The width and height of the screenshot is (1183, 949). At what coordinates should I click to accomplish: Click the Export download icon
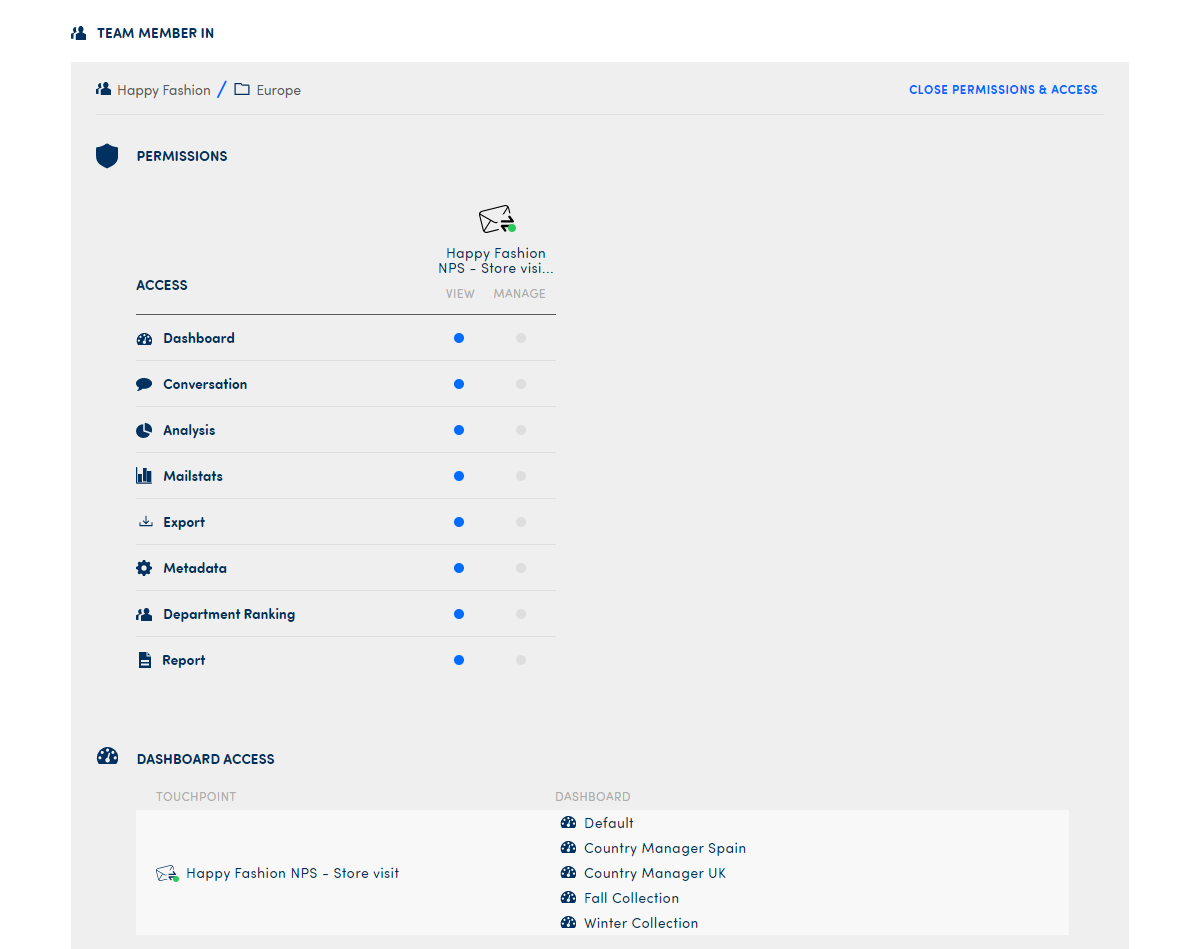click(145, 522)
